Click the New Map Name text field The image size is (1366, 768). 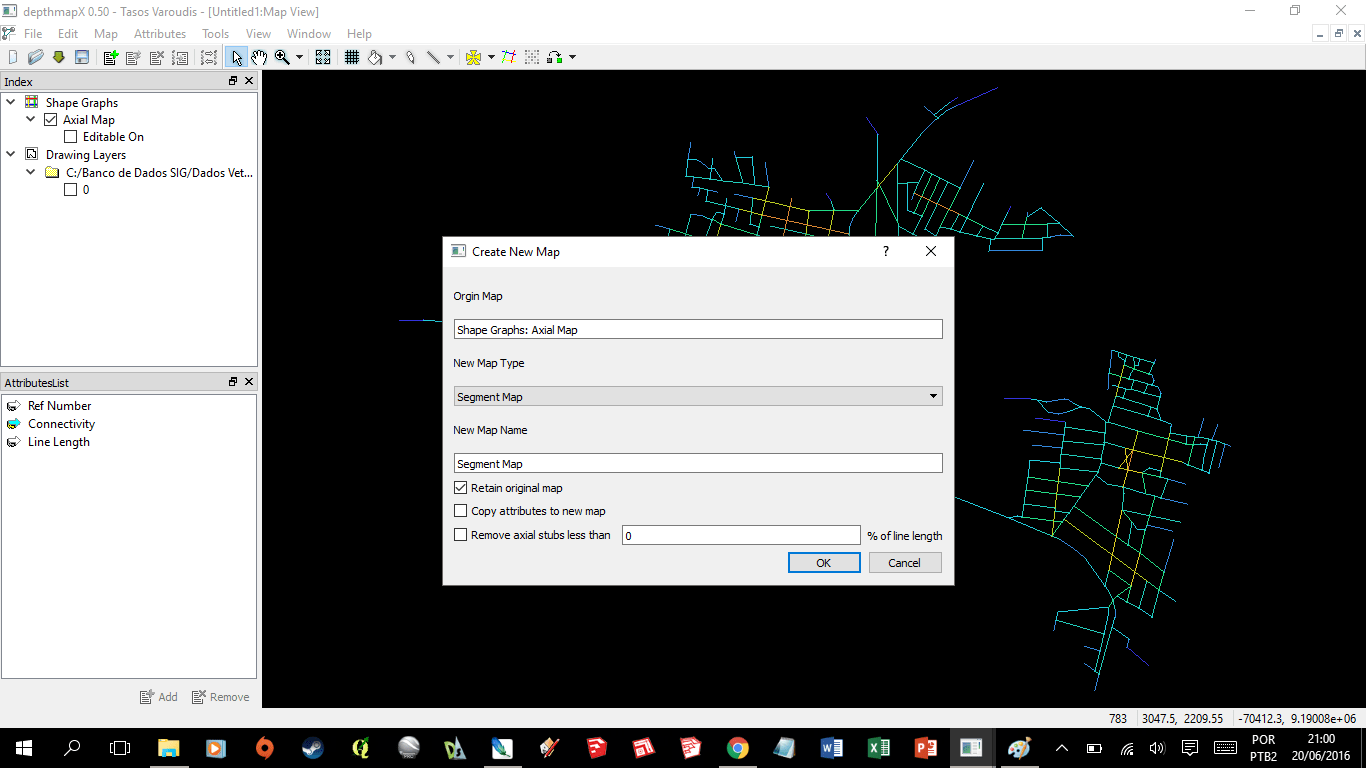[x=697, y=464]
